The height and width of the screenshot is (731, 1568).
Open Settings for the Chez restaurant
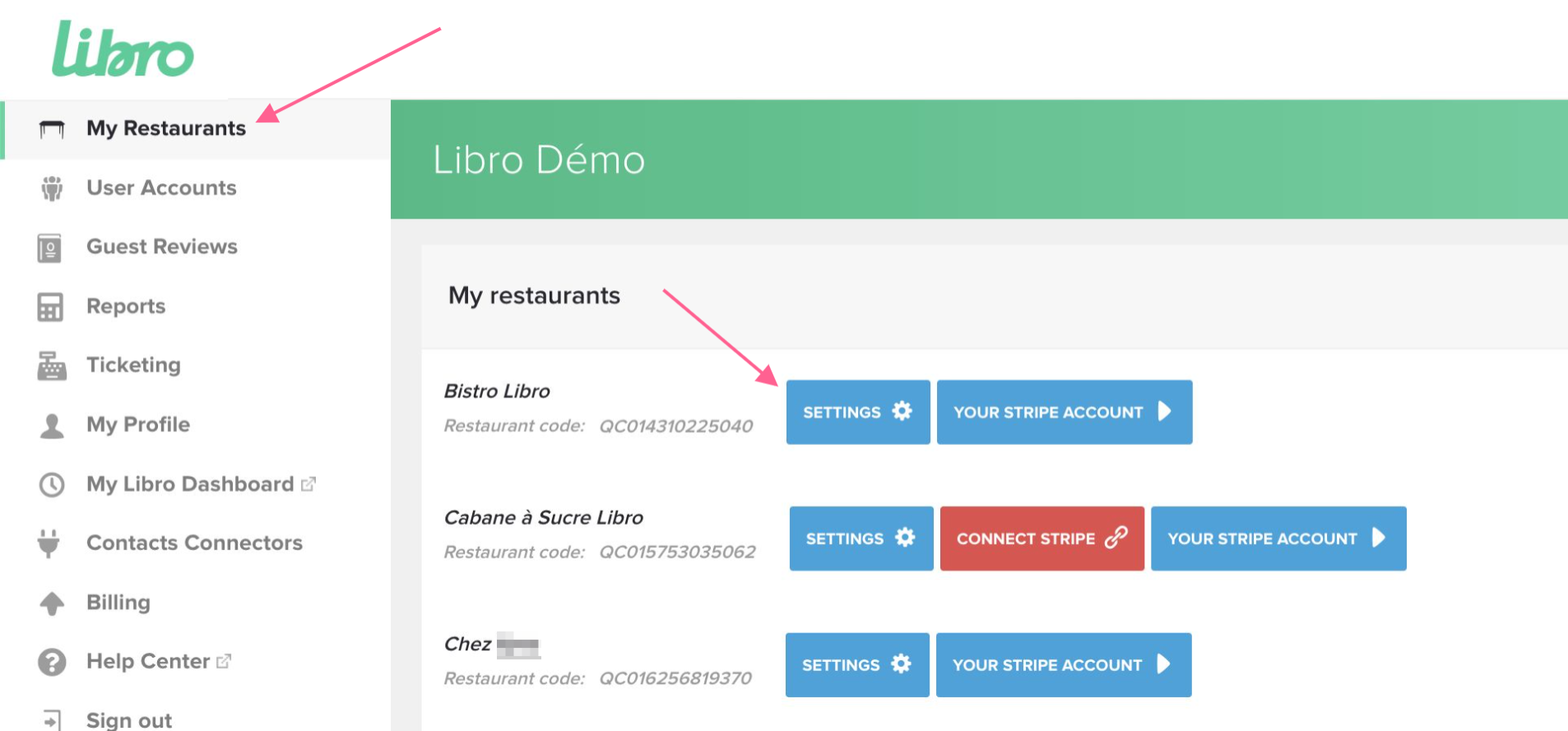tap(857, 664)
